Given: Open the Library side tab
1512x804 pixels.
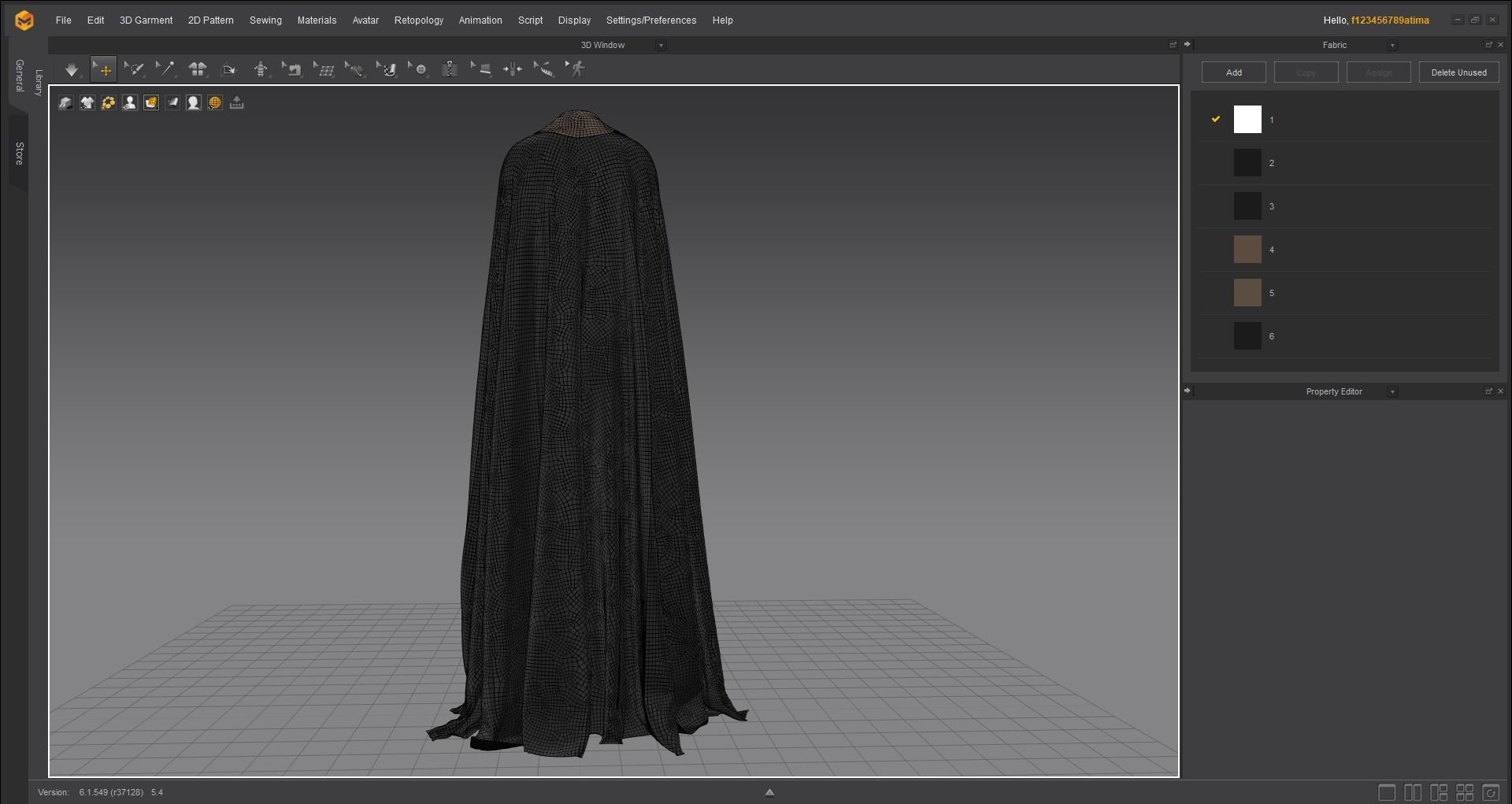Looking at the screenshot, I should point(39,83).
